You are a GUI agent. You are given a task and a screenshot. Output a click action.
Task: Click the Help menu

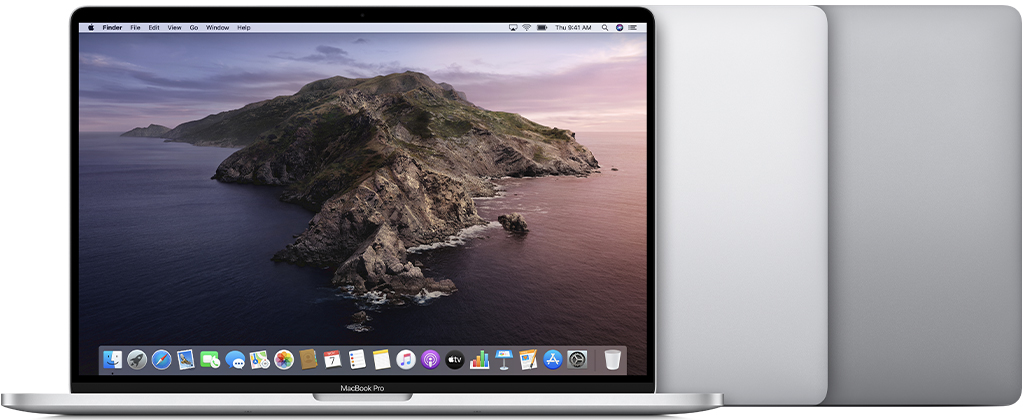coord(244,28)
